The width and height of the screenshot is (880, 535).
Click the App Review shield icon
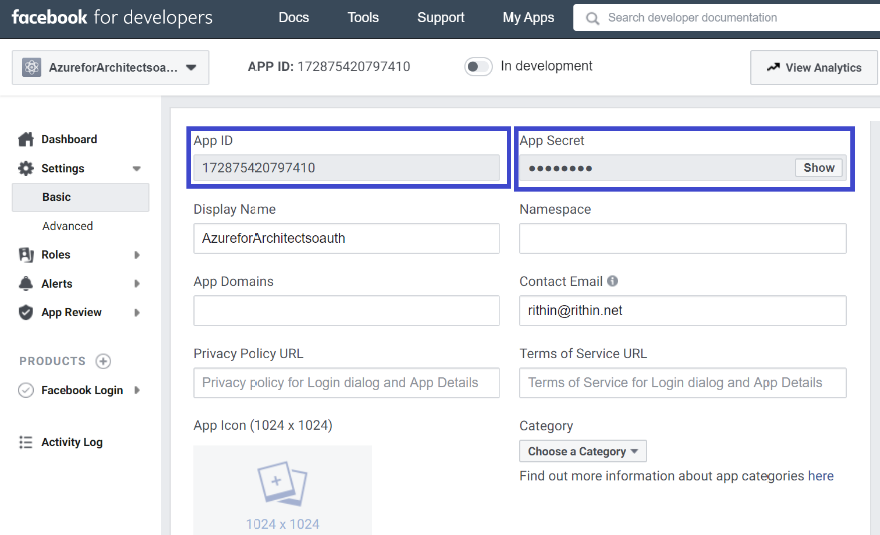pyautogui.click(x=26, y=313)
